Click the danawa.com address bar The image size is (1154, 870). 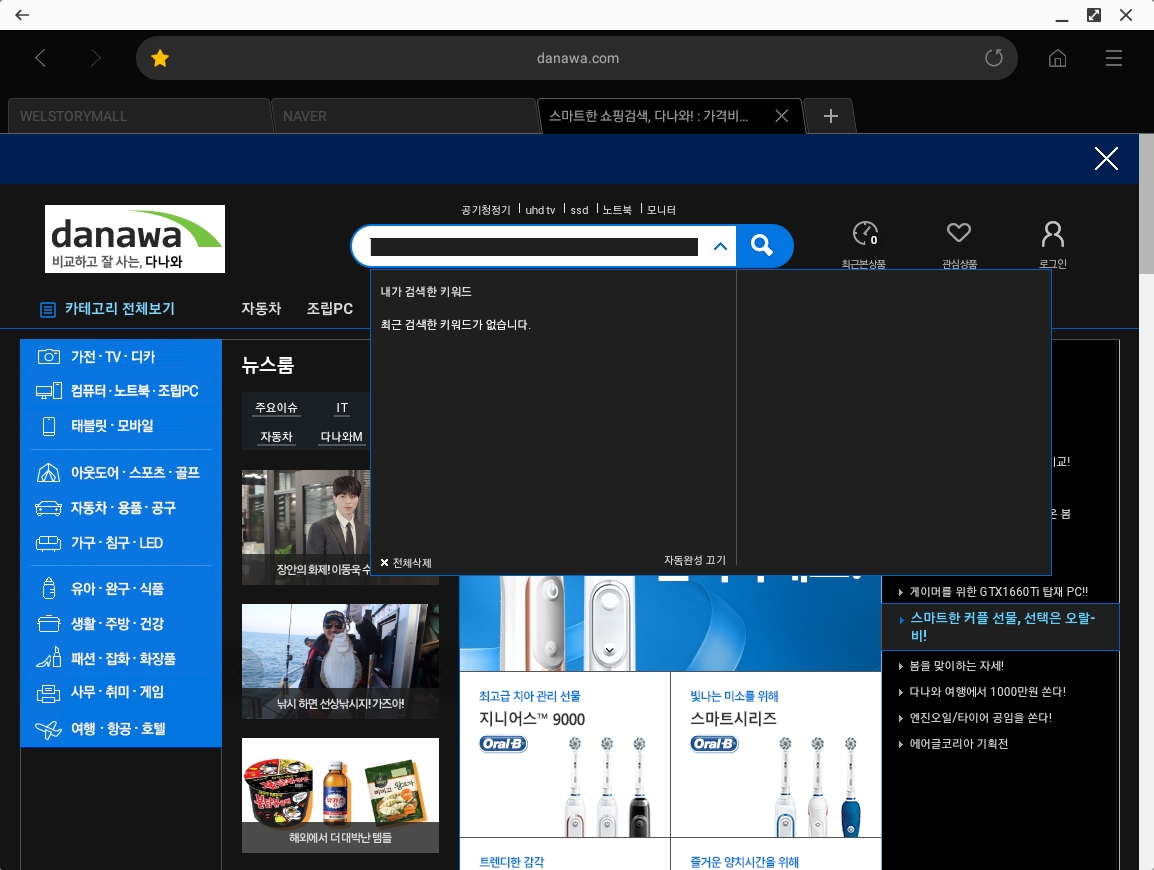[577, 58]
